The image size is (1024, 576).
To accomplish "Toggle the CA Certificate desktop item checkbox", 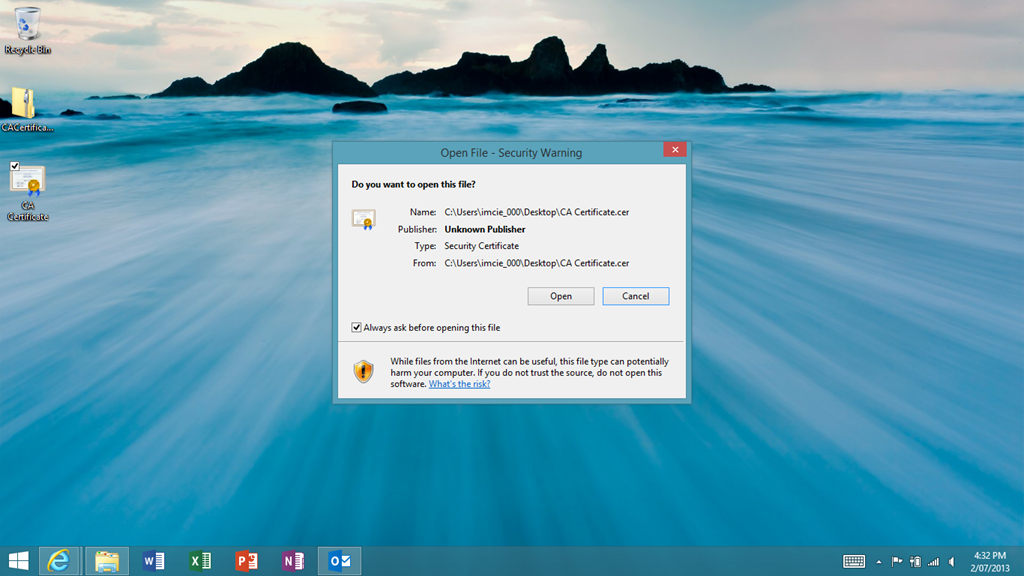I will click(x=14, y=166).
